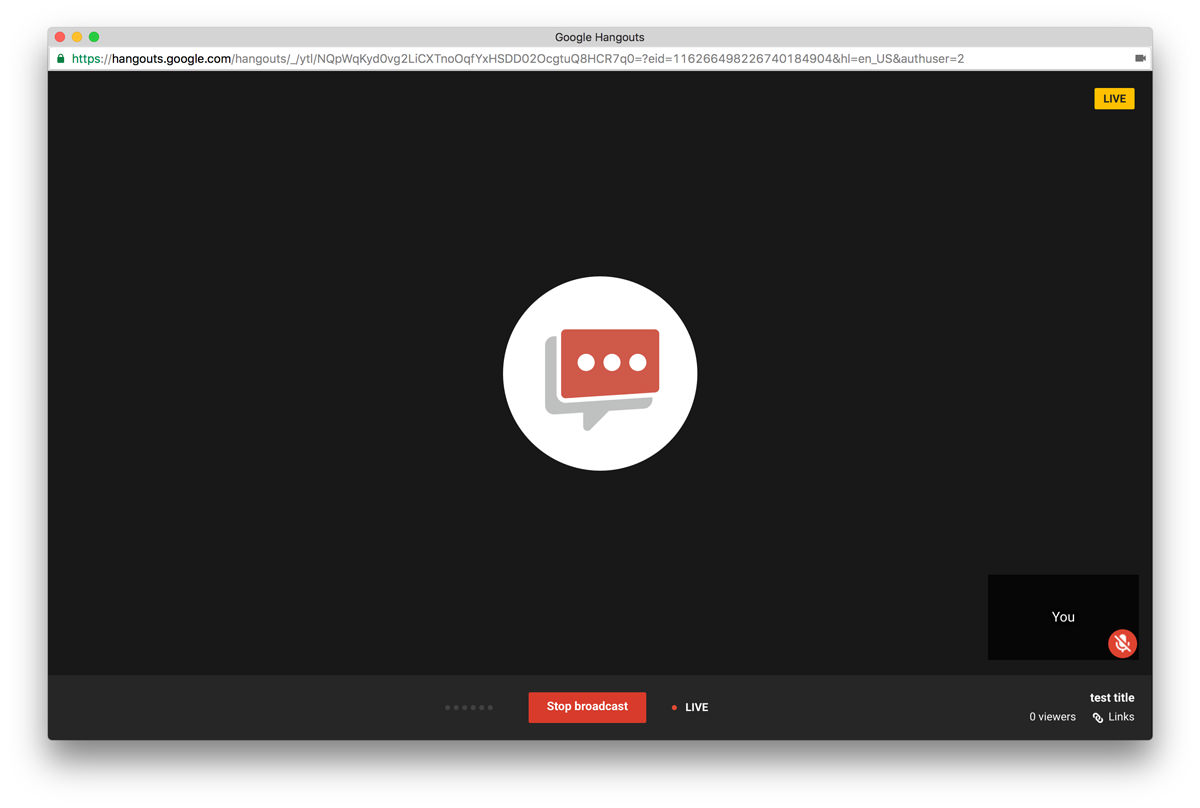Minimize the window with yellow button

77,37
